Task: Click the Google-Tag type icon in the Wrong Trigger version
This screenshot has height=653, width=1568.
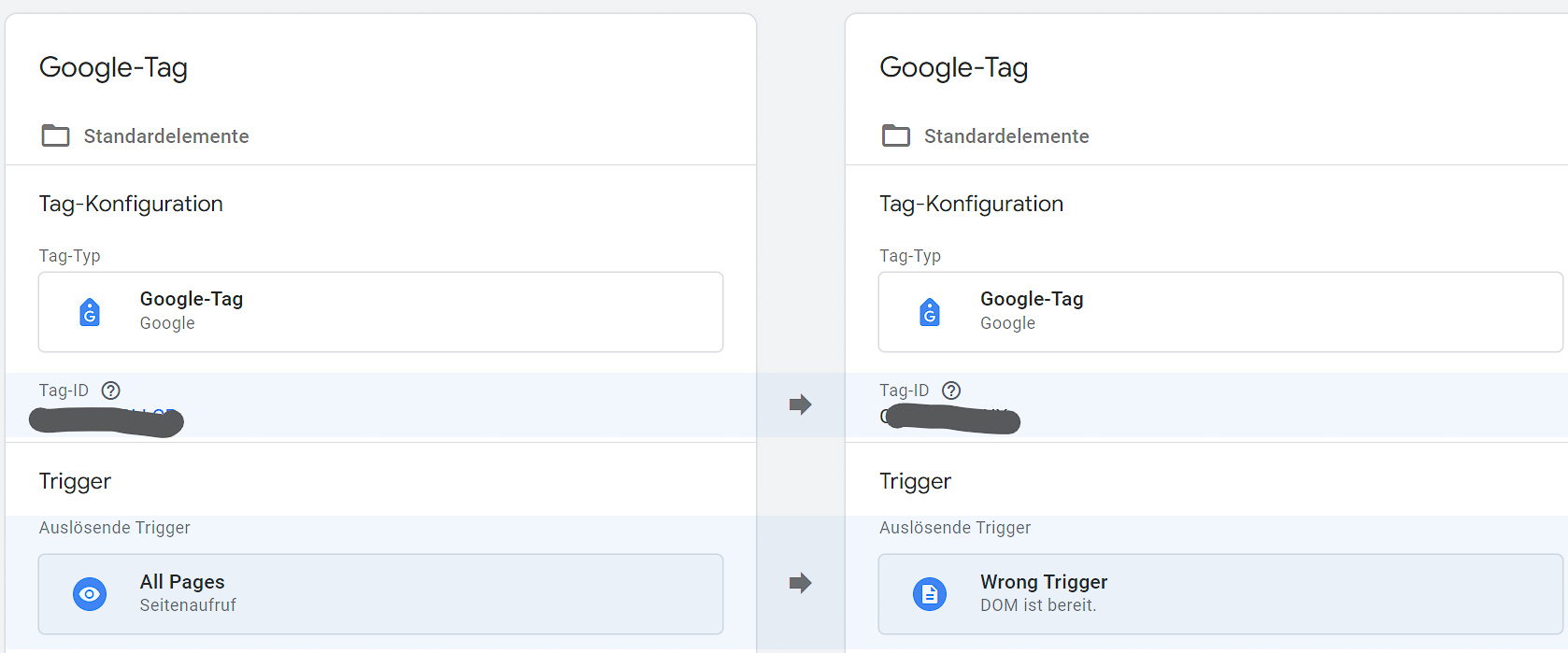Action: [930, 312]
